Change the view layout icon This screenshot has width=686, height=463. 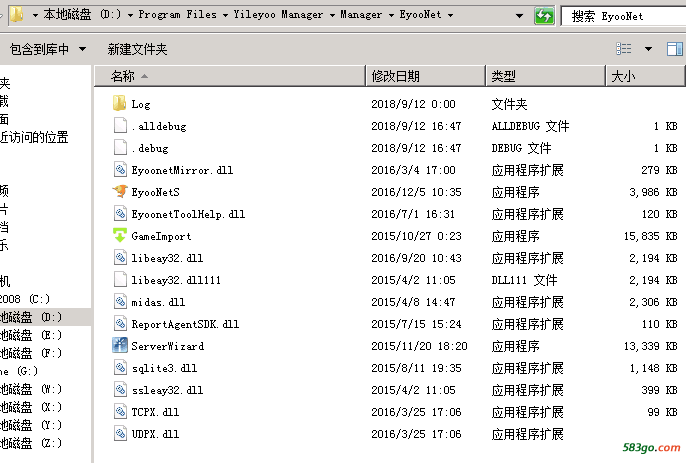pos(623,49)
